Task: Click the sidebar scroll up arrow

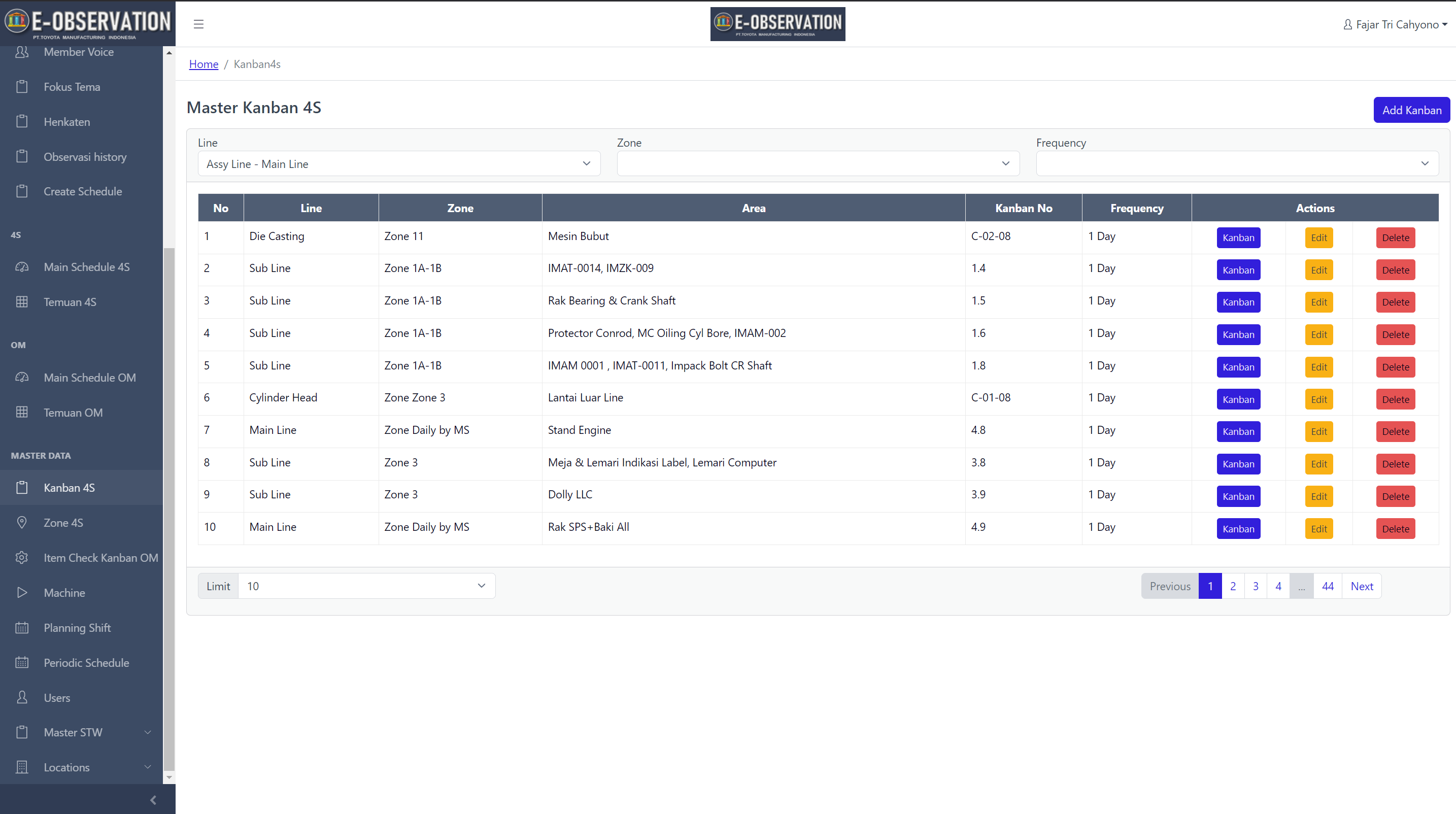Action: click(x=169, y=53)
